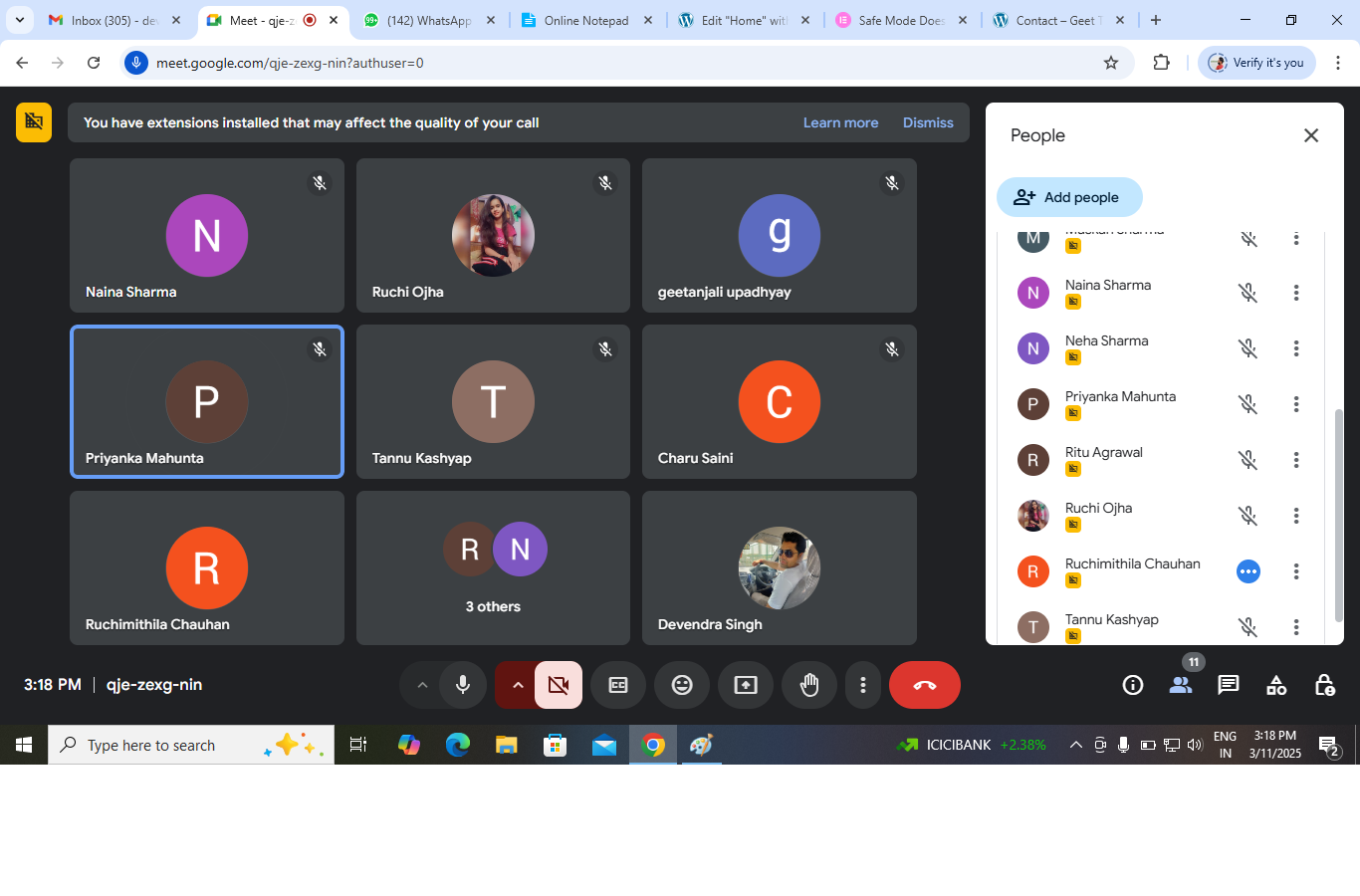Viewport: 1360px width, 896px height.
Task: Switch to the Edit "Home" WordPress tab
Action: [743, 20]
